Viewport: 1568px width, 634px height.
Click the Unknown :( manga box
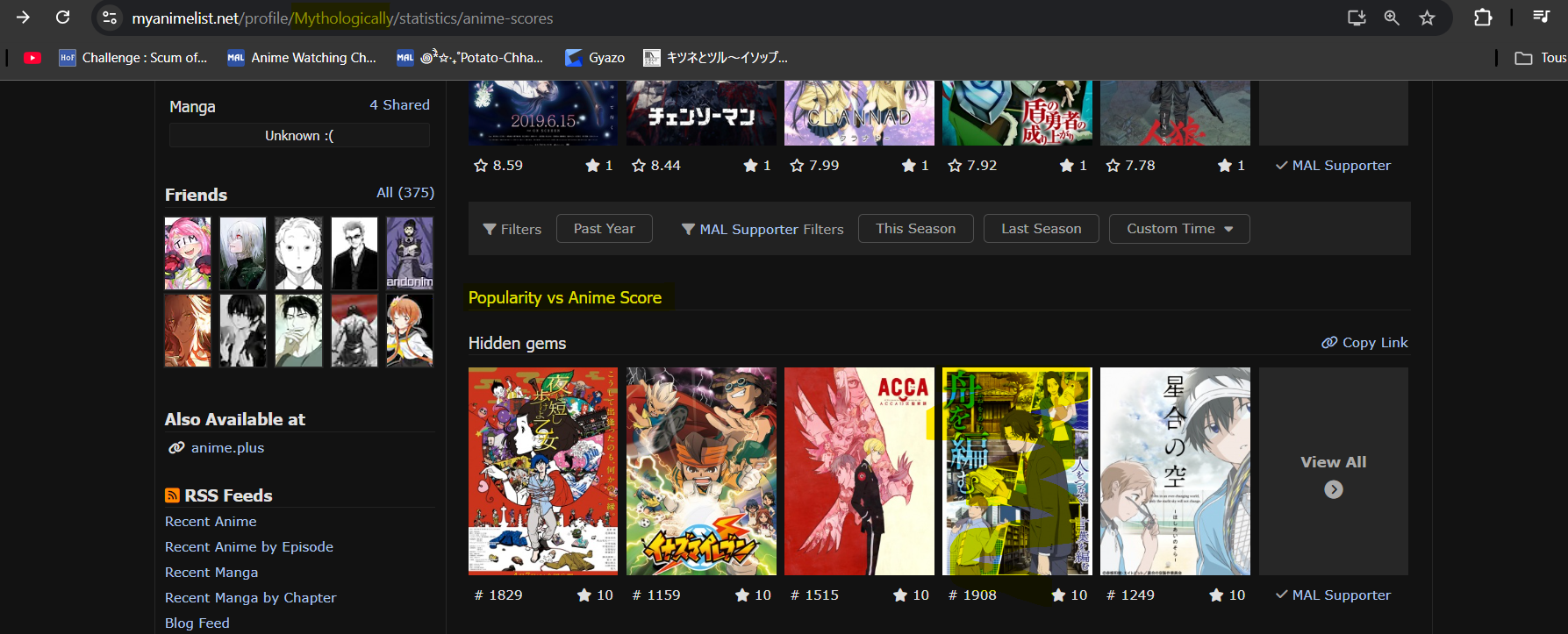pyautogui.click(x=299, y=135)
